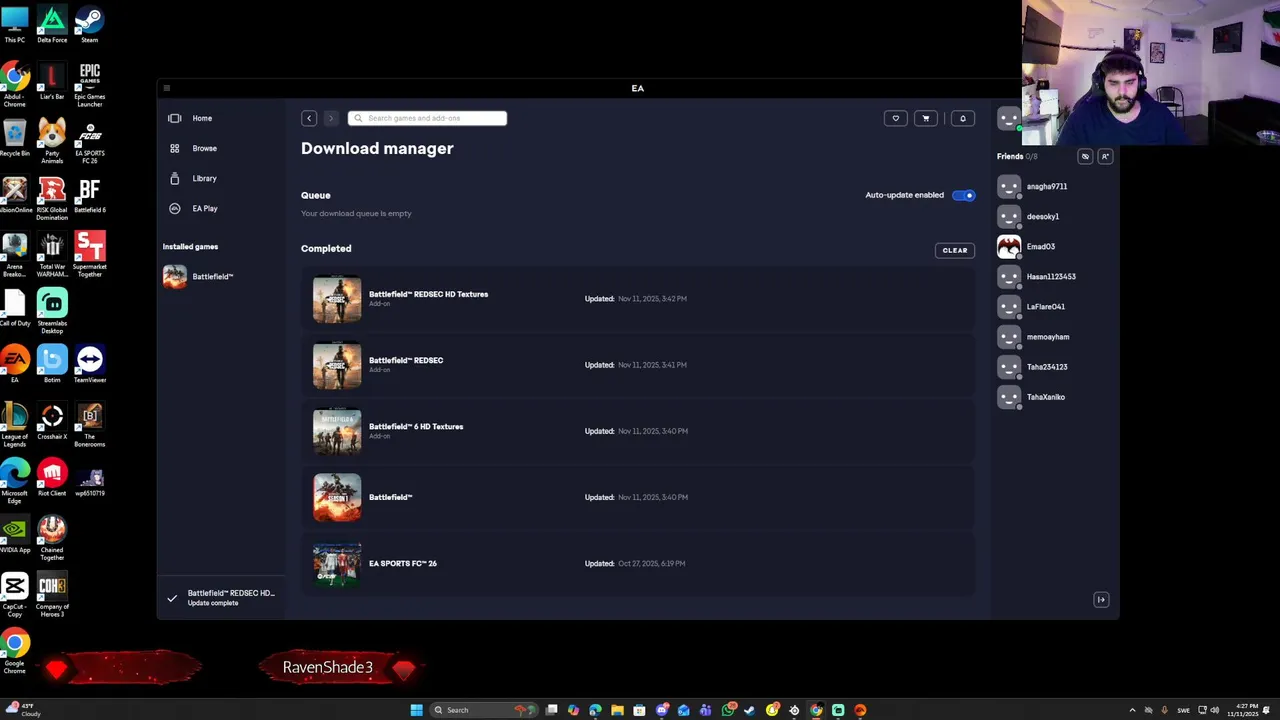Screen dimensions: 1280x720
Task: Go forward with the right arrow button
Action: pyautogui.click(x=331, y=118)
